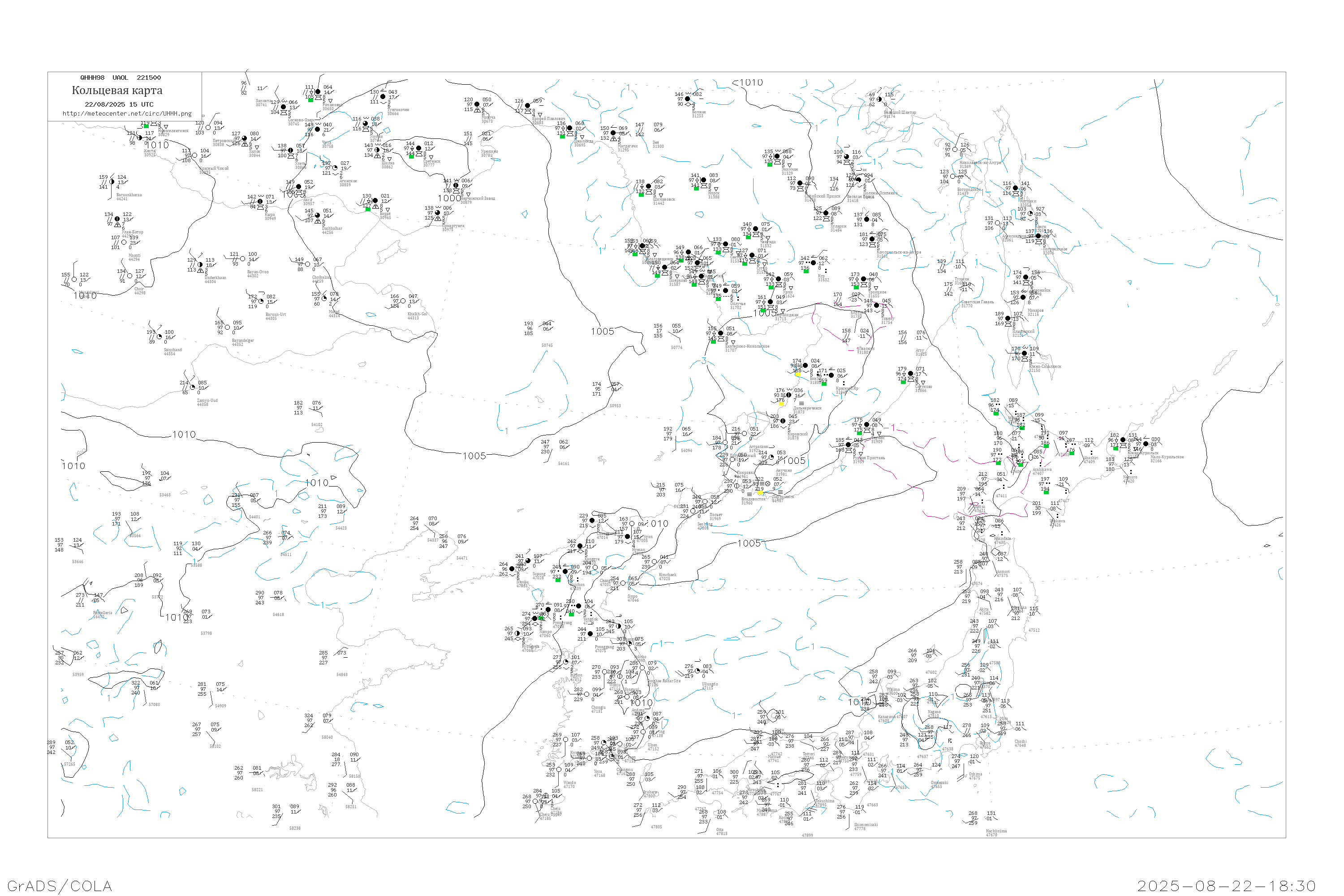The width and height of the screenshot is (1344, 896).
Task: Click the Борзя filled station circle
Action: pyautogui.click(x=375, y=201)
